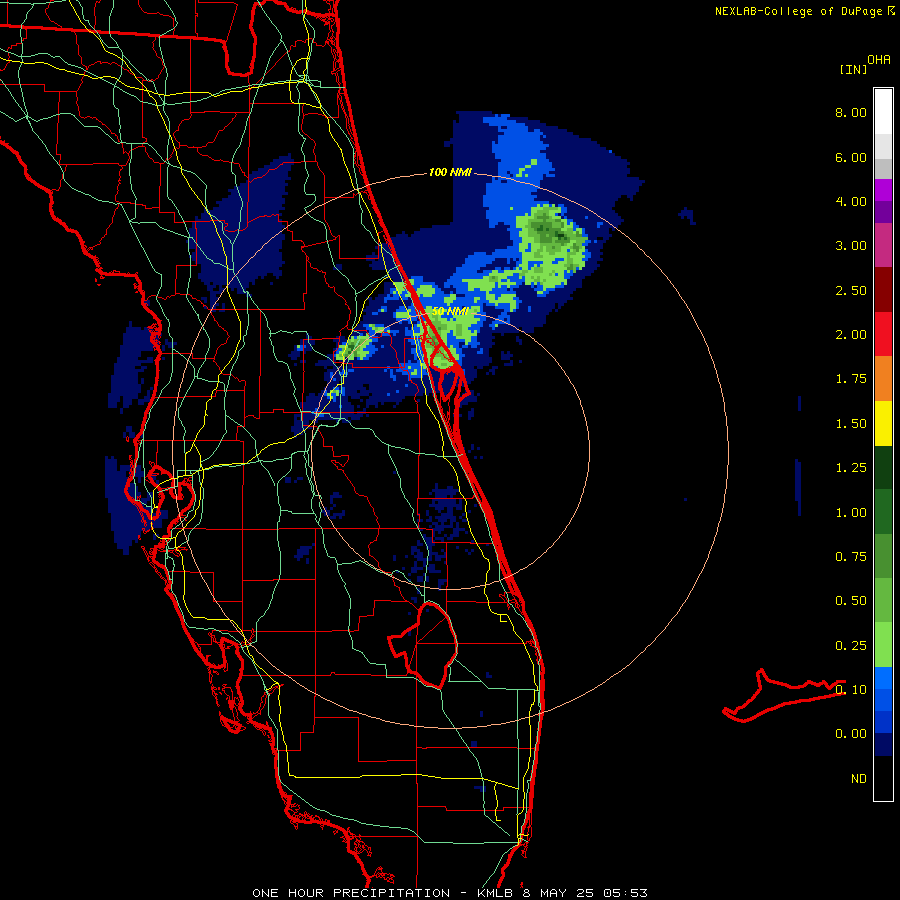Click the pink swatch beside 3.00
900x900 pixels.
coord(883,245)
